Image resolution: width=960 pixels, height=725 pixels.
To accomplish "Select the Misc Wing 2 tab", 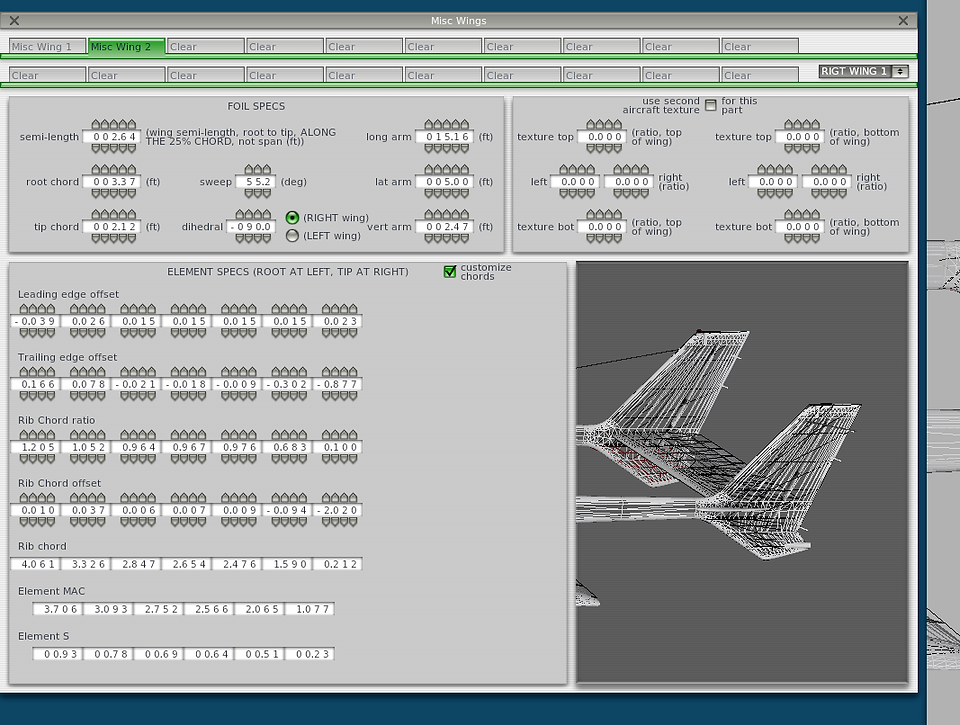I will (127, 47).
